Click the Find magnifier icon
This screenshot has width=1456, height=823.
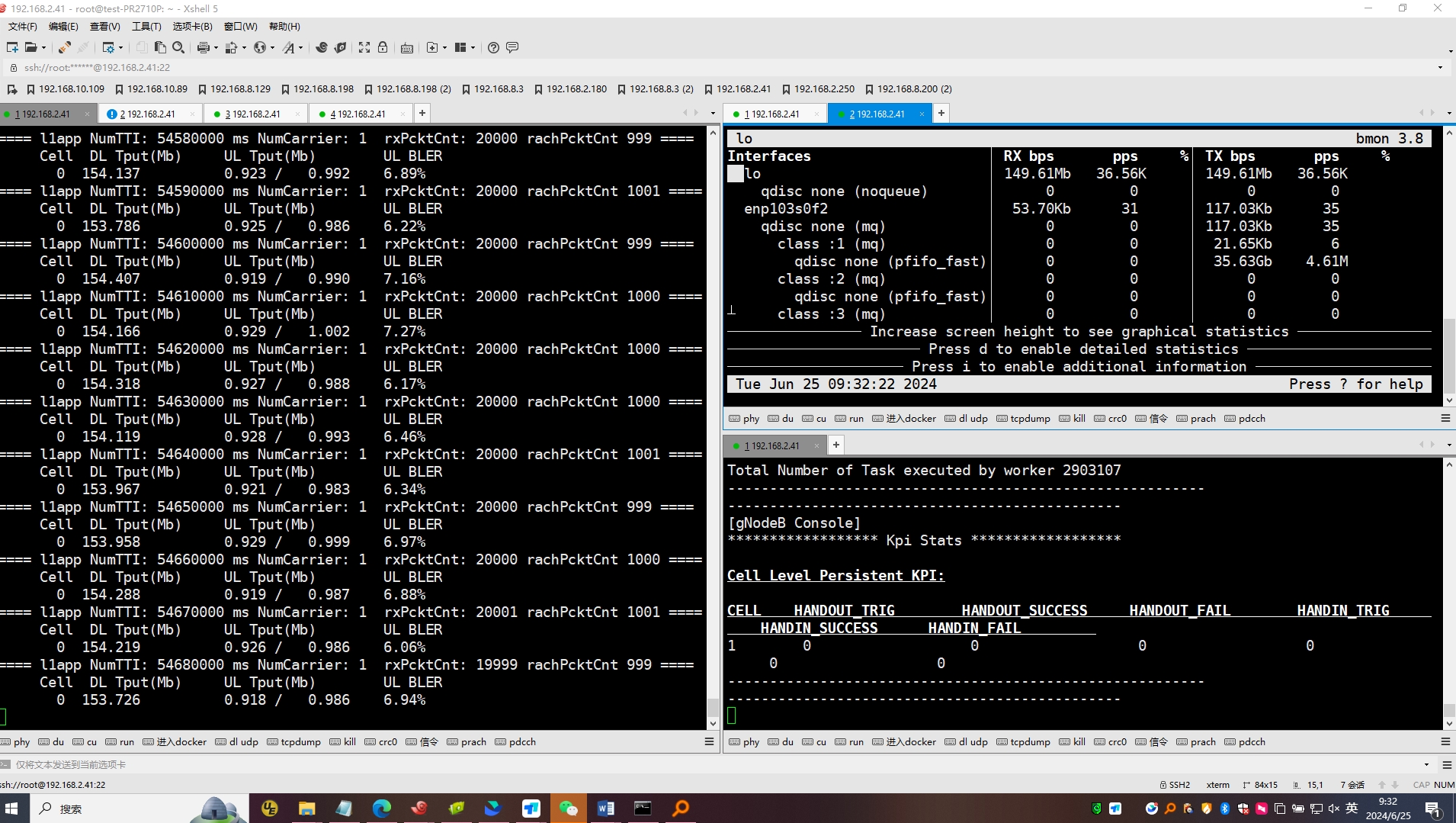178,47
